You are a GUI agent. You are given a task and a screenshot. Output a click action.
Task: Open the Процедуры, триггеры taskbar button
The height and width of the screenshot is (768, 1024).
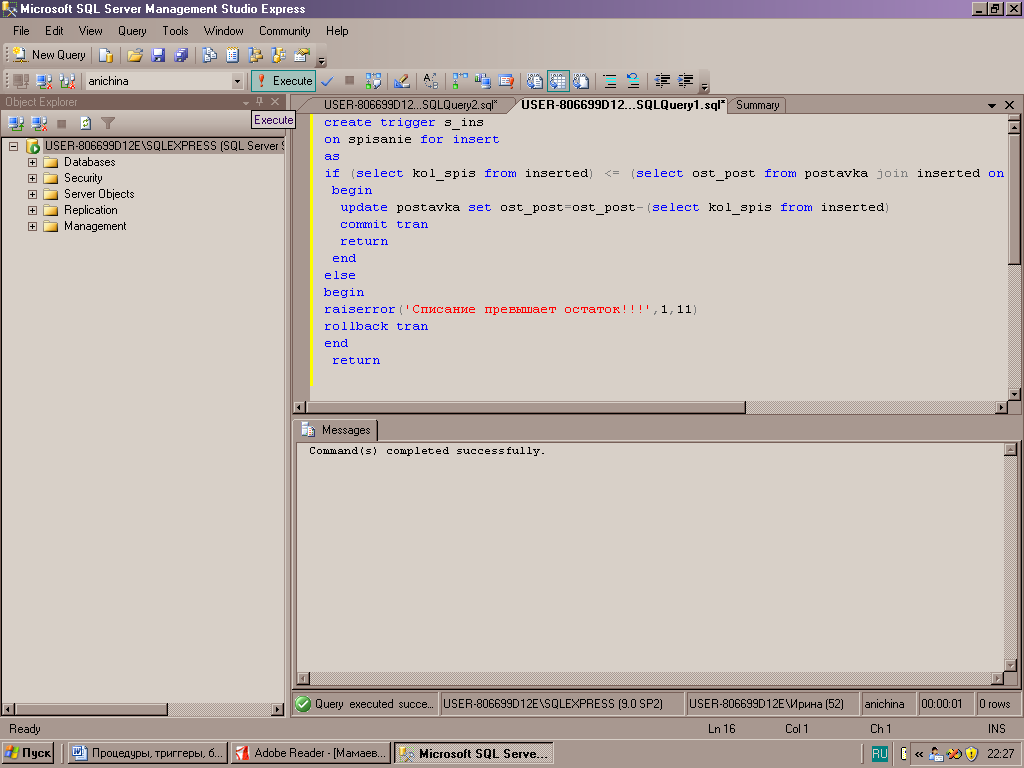coord(148,753)
